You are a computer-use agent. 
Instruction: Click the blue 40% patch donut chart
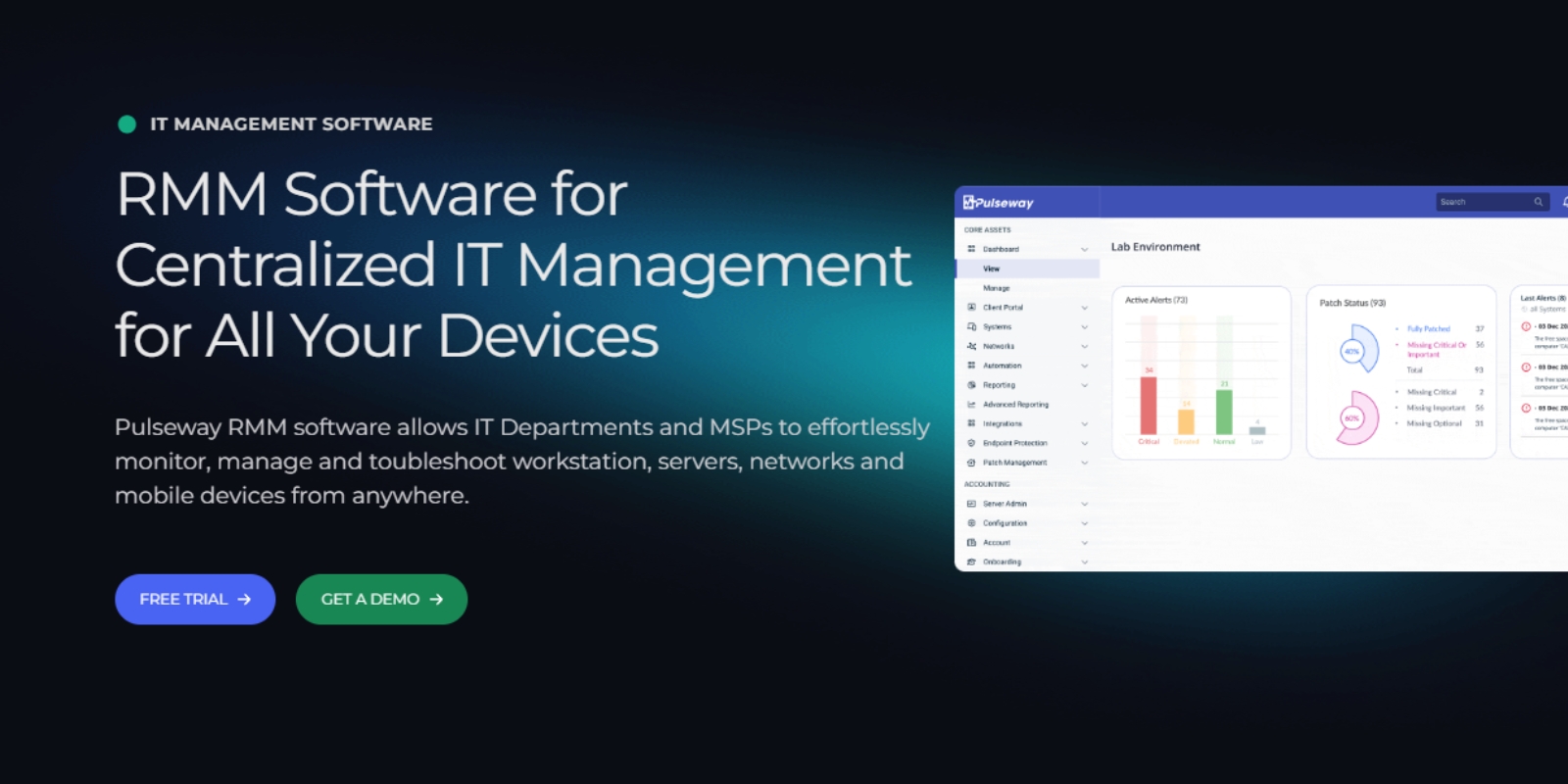click(x=1358, y=350)
